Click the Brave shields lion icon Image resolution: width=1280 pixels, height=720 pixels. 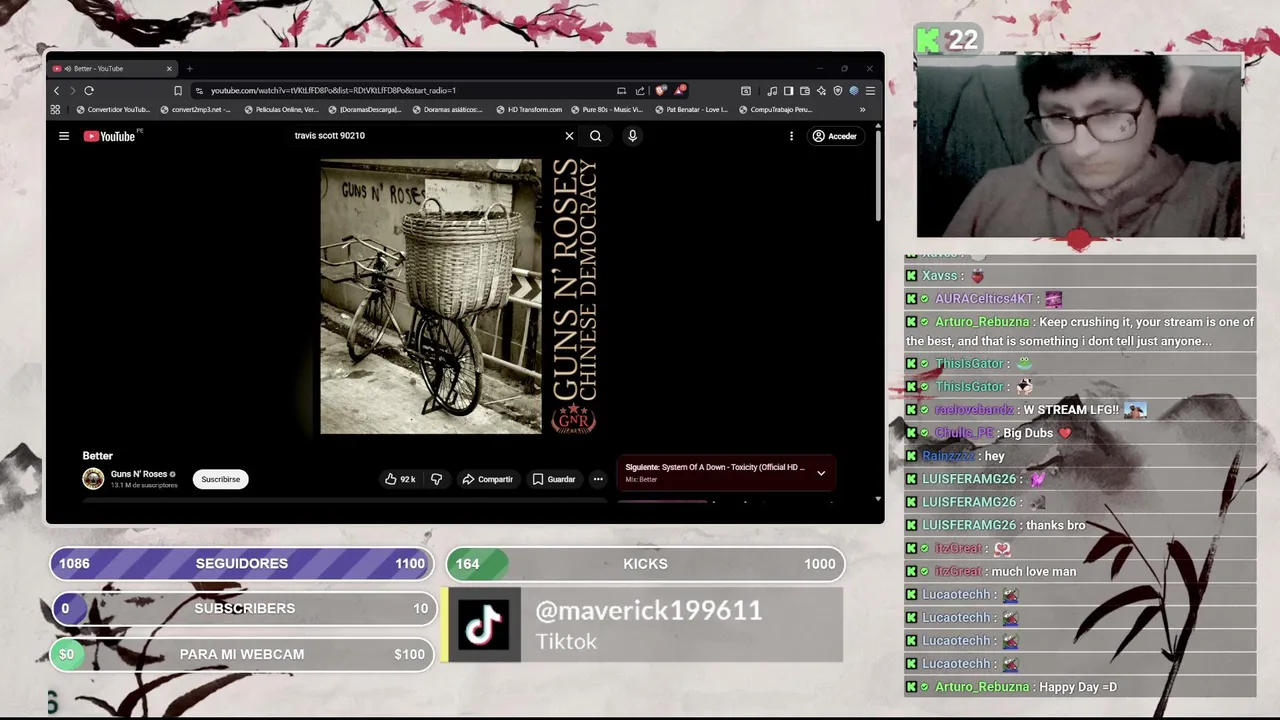point(660,91)
